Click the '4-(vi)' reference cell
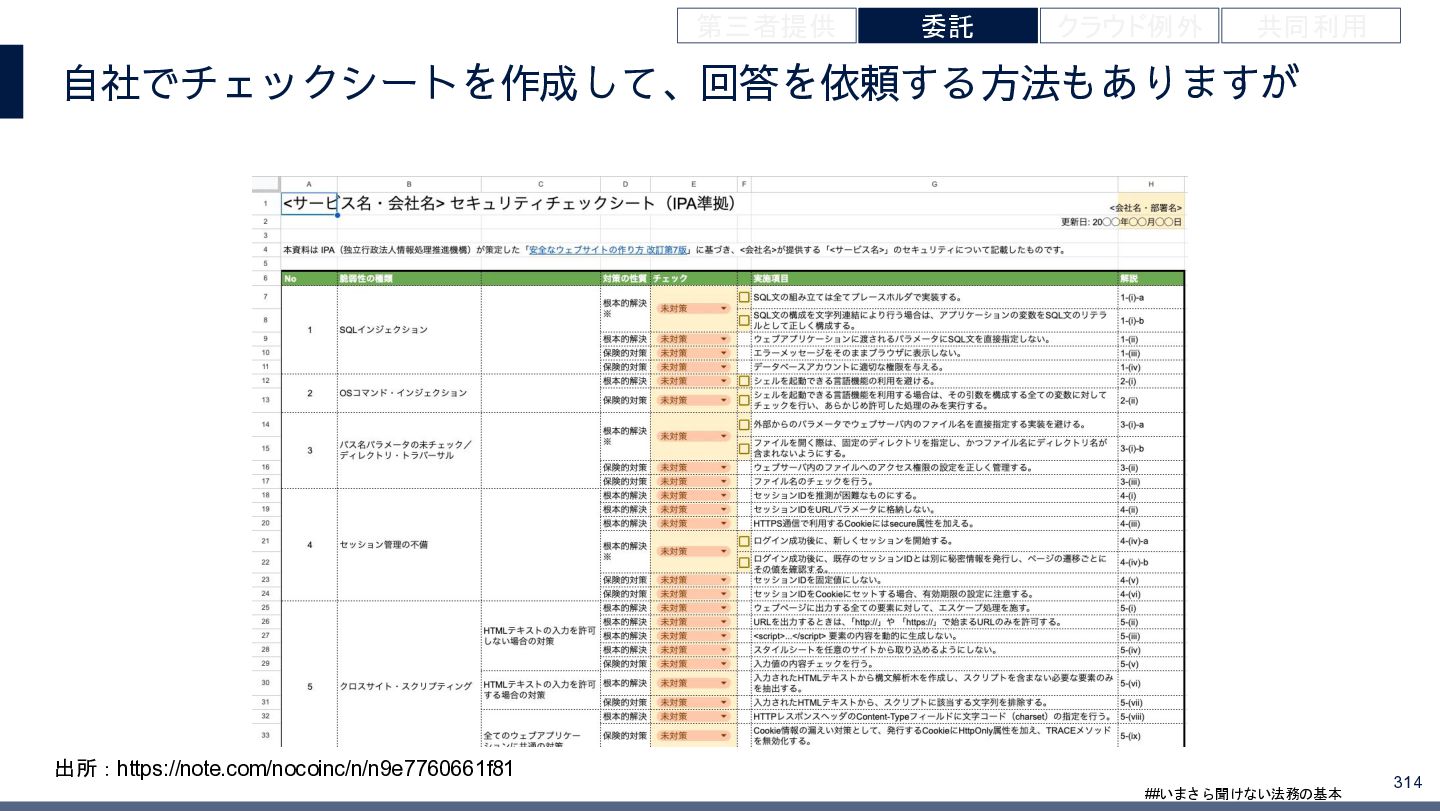 [x=1151, y=594]
